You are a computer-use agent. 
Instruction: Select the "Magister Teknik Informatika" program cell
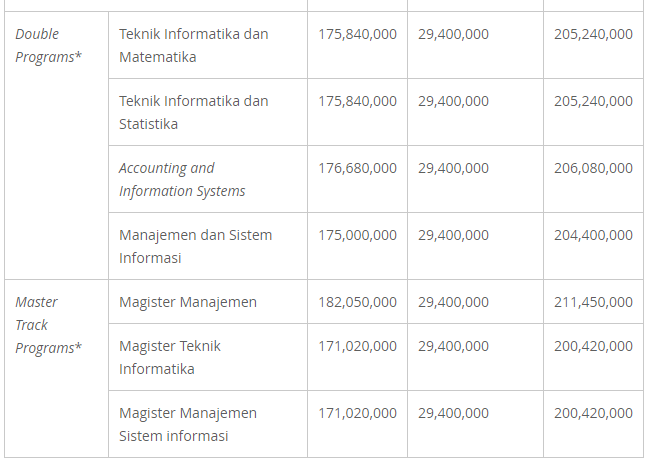(x=170, y=357)
